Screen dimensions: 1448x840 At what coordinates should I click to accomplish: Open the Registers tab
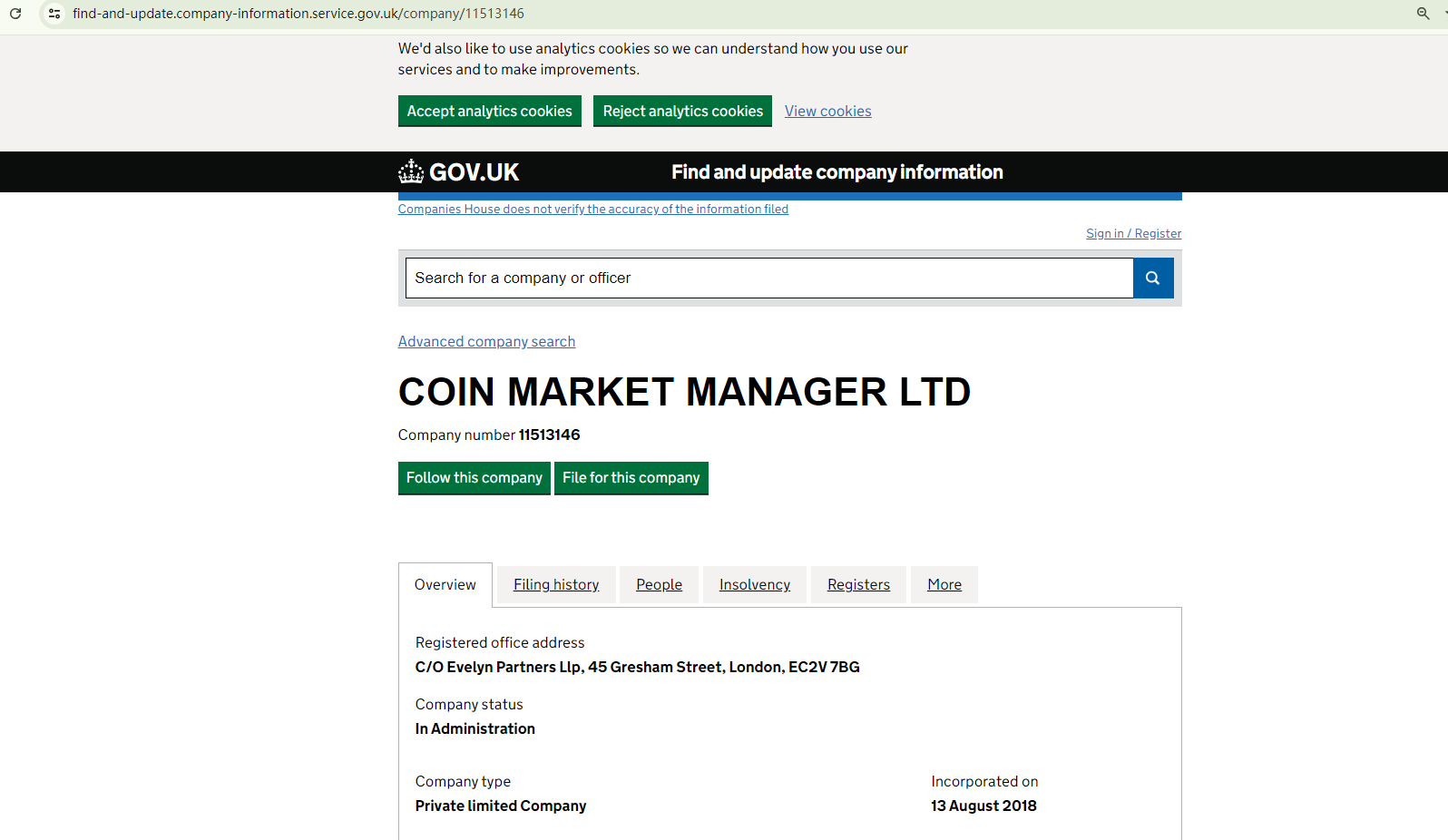point(859,585)
